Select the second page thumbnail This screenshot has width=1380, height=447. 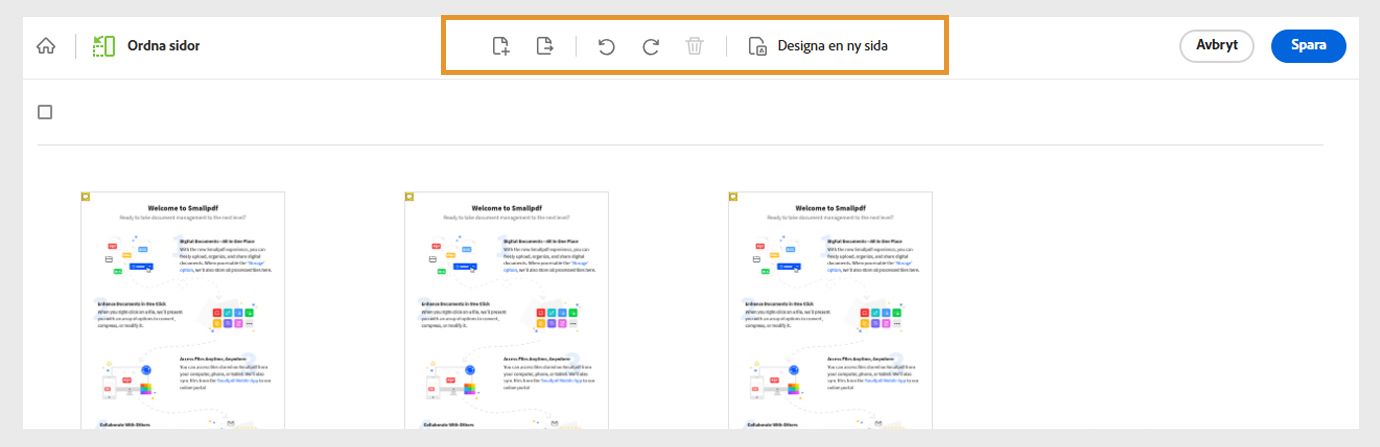(x=507, y=310)
